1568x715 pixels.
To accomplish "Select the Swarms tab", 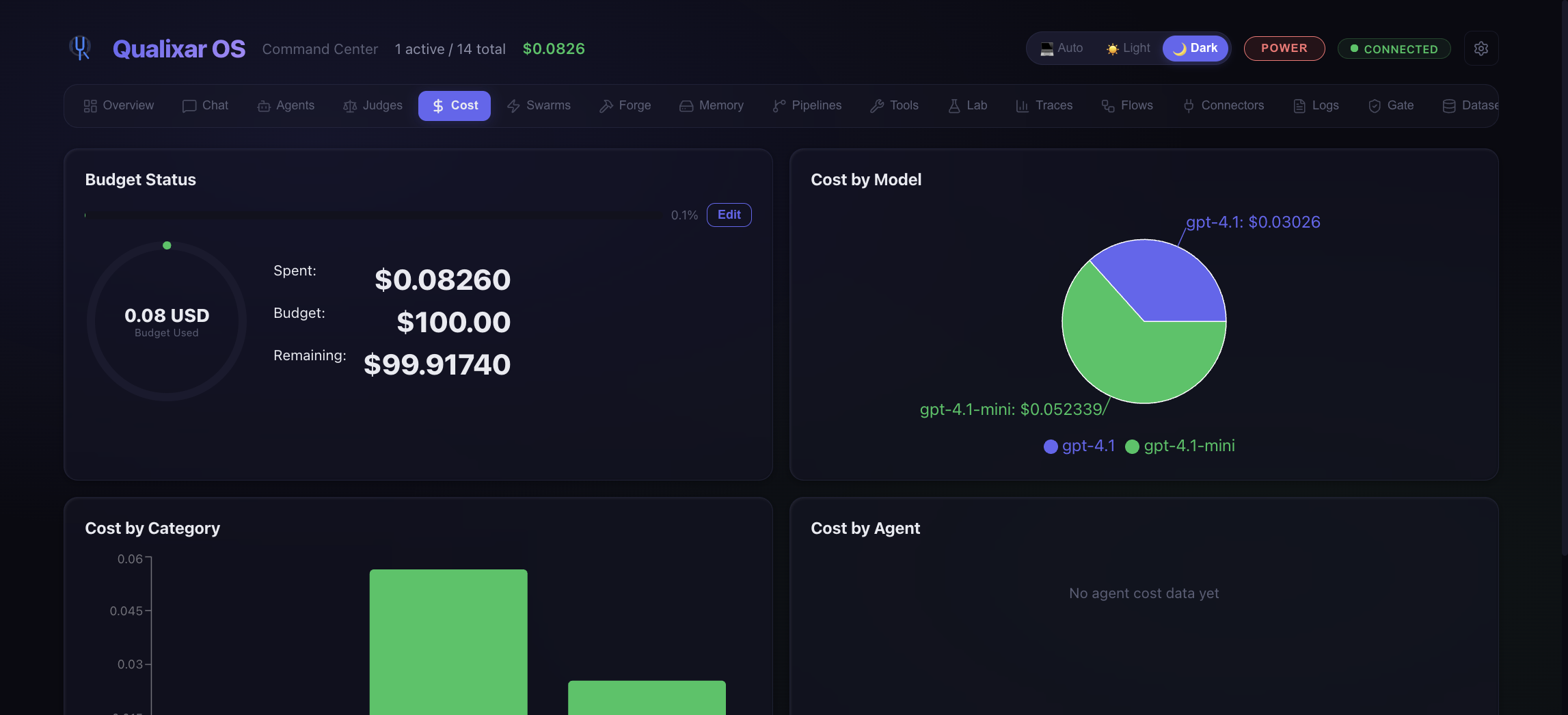I will (x=539, y=106).
